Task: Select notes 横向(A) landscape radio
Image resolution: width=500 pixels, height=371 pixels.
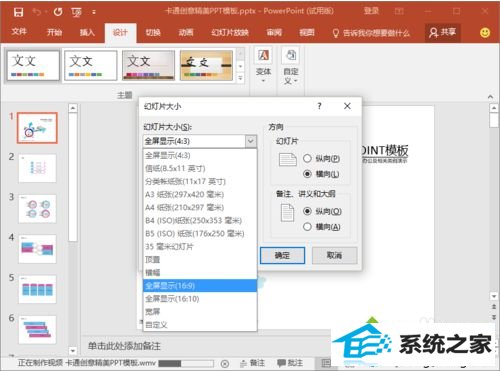Action: [x=307, y=227]
